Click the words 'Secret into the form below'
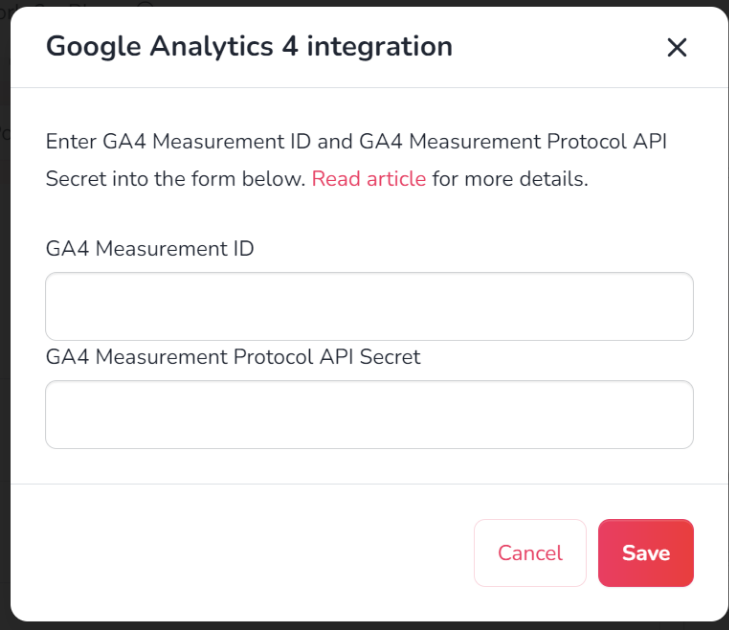This screenshot has height=630, width=729. [x=175, y=179]
